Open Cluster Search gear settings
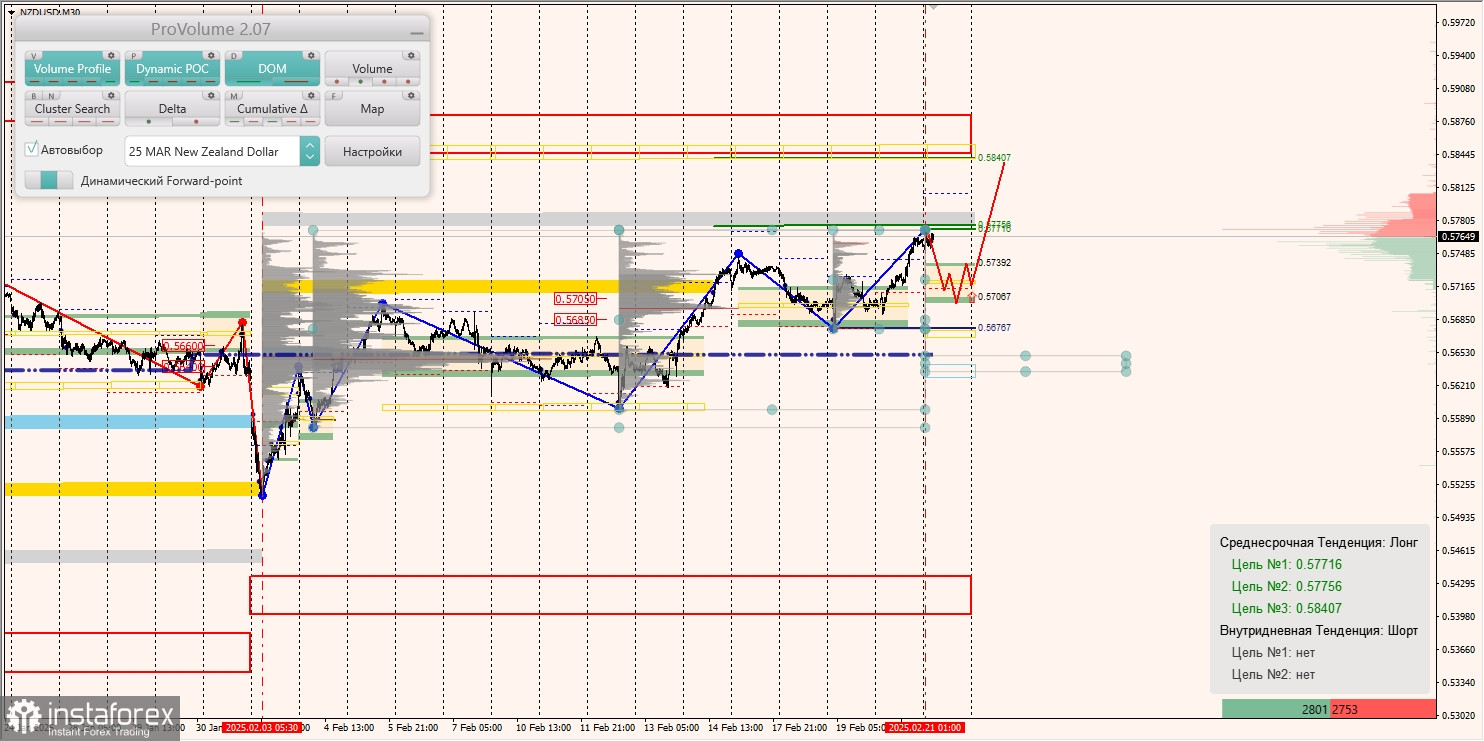 click(x=111, y=95)
